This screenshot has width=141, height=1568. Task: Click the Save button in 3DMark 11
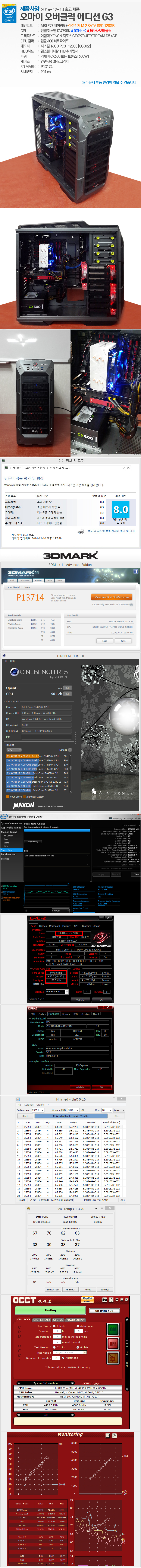pyautogui.click(x=123, y=641)
